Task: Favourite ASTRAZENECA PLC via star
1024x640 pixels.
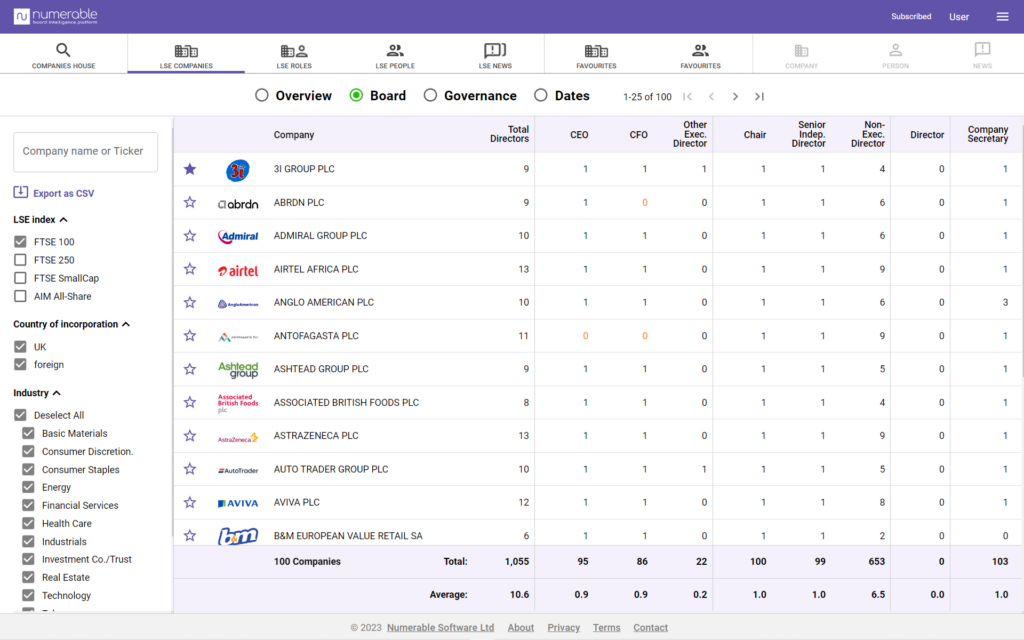Action: coord(190,436)
